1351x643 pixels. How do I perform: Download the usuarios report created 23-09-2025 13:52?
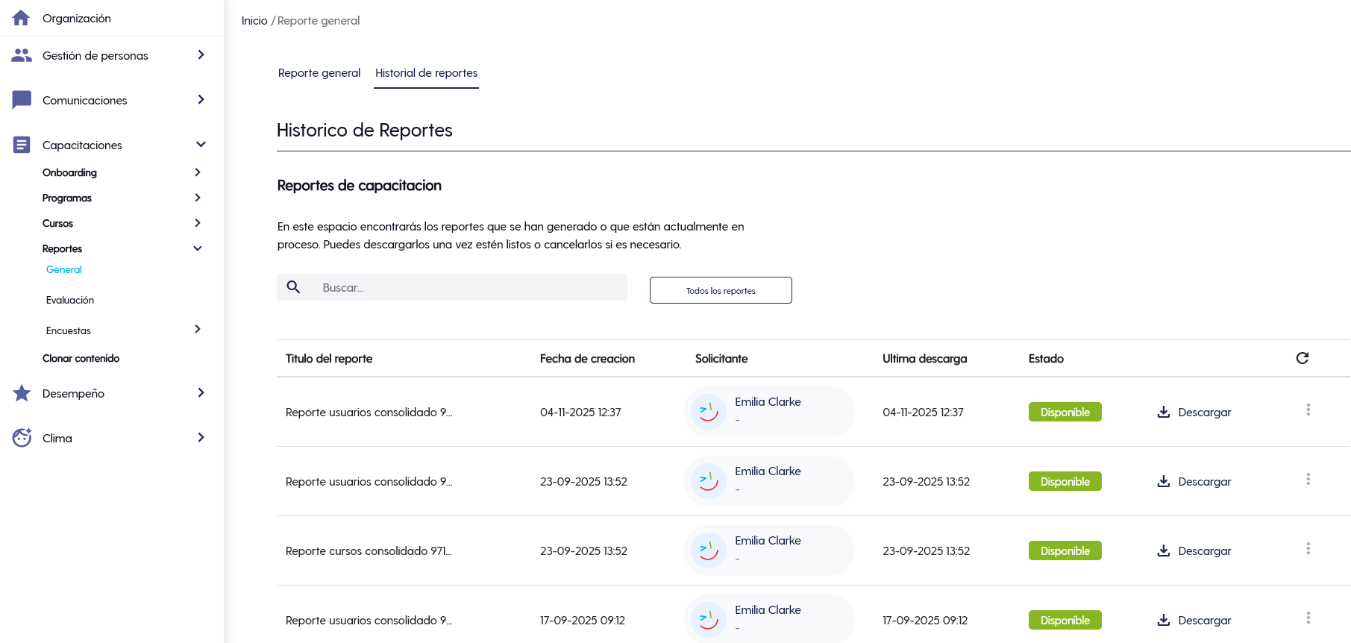click(1194, 481)
